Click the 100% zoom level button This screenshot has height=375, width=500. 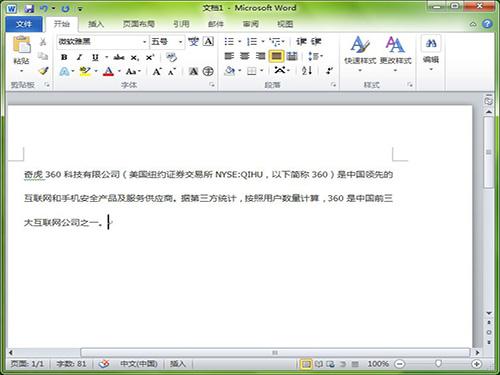(x=378, y=364)
